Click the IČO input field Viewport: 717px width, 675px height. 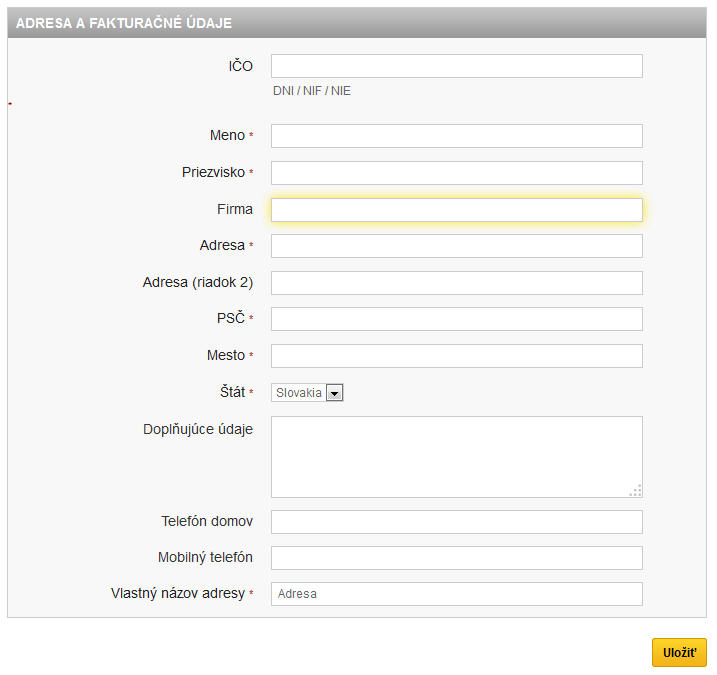(x=456, y=66)
